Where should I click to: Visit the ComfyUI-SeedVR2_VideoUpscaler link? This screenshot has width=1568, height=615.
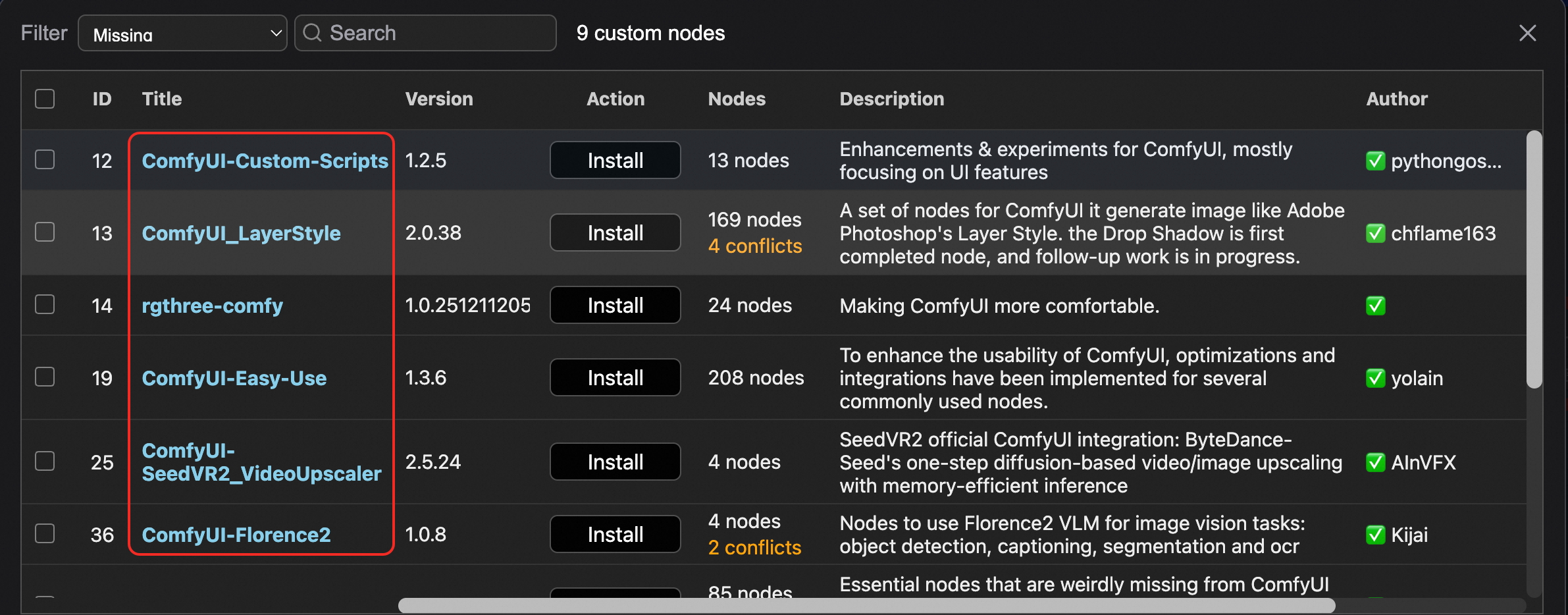(x=262, y=462)
